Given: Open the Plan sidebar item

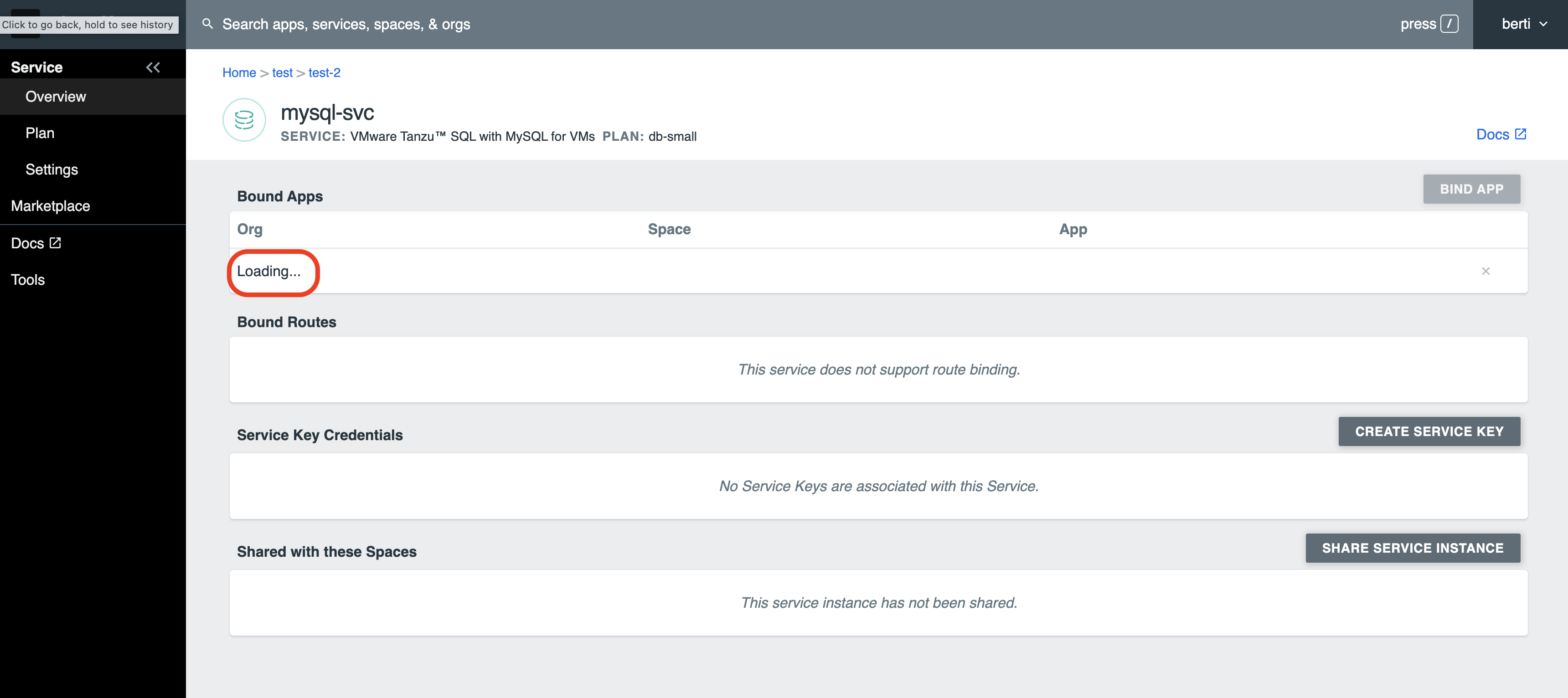Looking at the screenshot, I should [40, 133].
